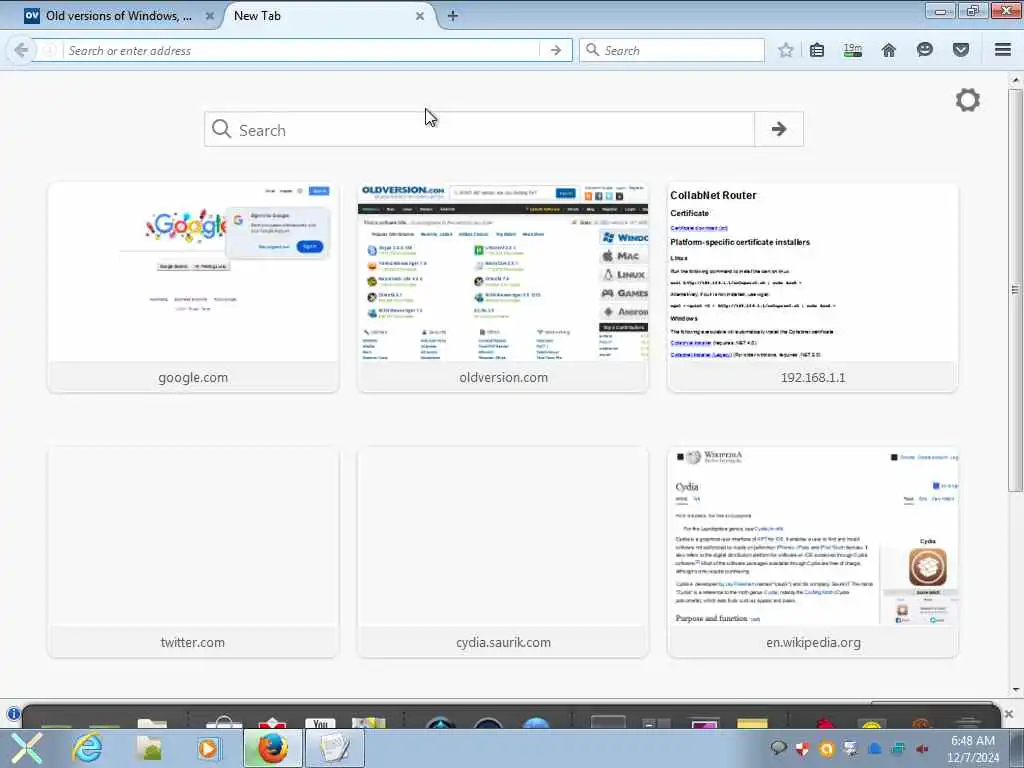Click the page vertical scrollbar thumb
Screen dimensions: 1024x768
pyautogui.click(x=1015, y=289)
